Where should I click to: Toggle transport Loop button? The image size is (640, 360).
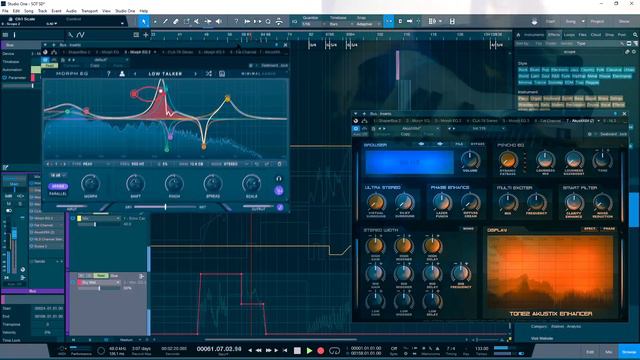coord(334,351)
